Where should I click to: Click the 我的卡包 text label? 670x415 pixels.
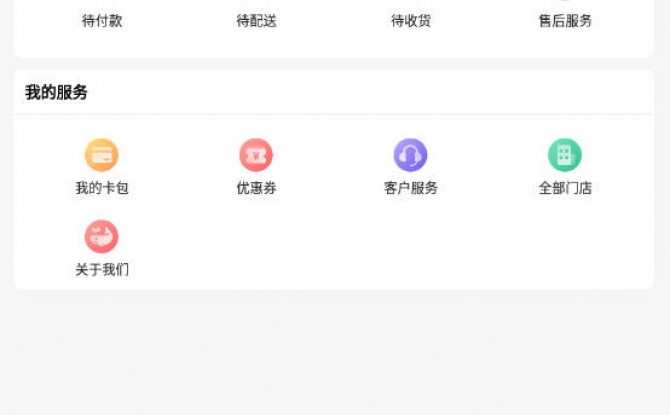click(x=102, y=188)
